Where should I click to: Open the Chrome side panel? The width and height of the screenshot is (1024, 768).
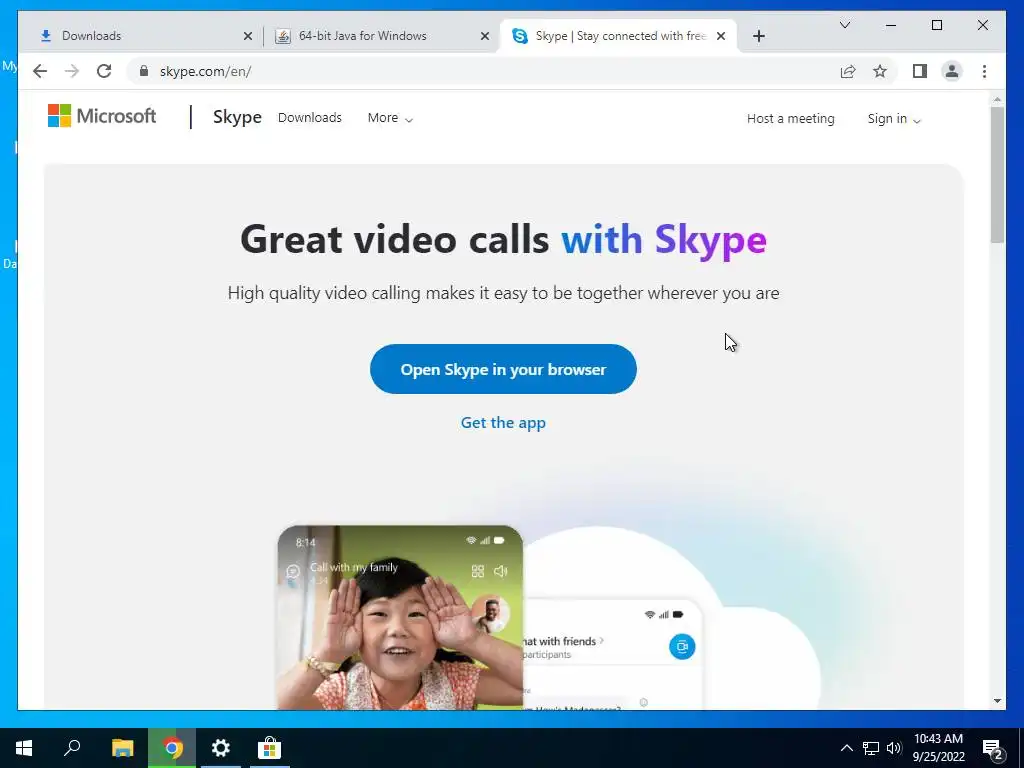920,71
